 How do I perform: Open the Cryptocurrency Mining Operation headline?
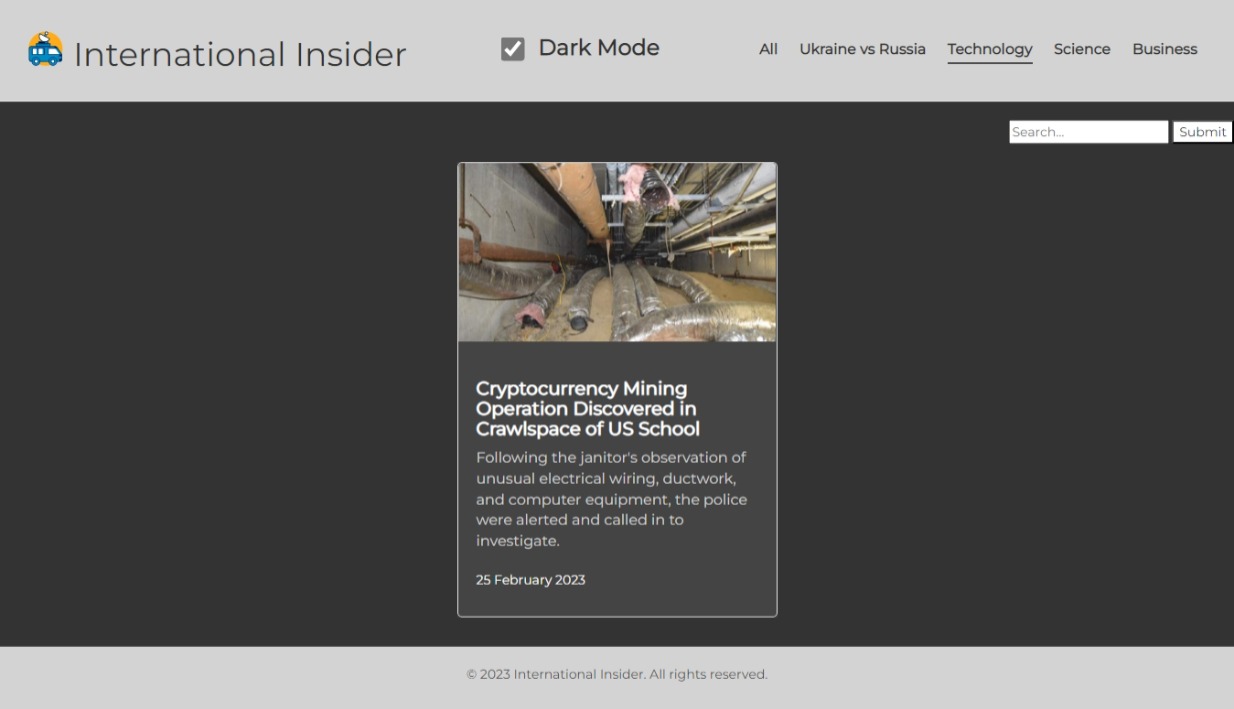pyautogui.click(x=588, y=409)
